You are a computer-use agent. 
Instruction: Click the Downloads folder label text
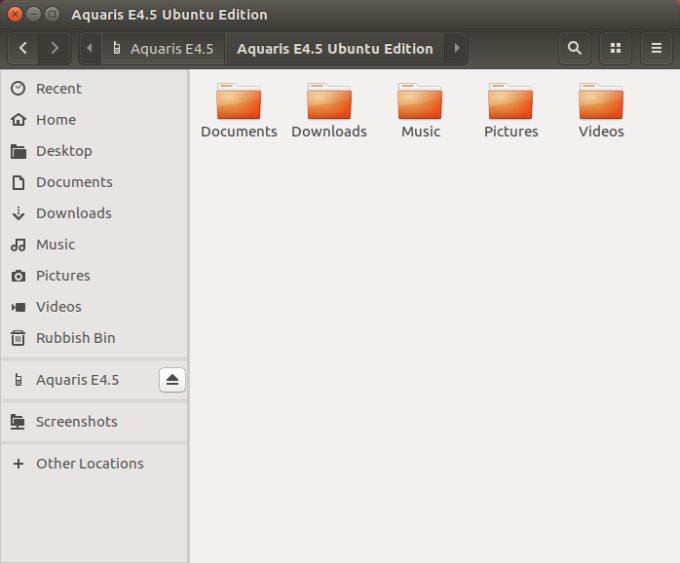329,131
